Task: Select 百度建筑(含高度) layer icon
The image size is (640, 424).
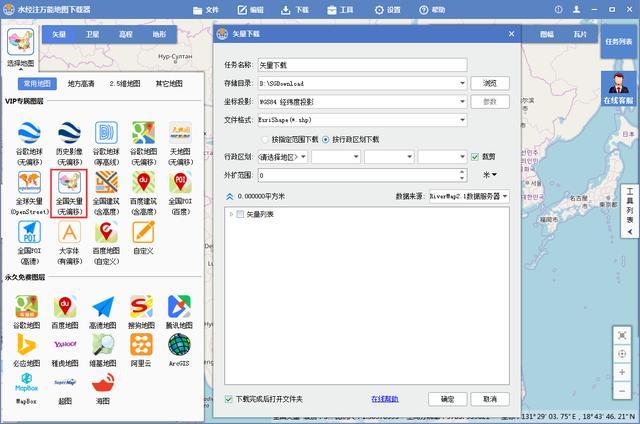Action: point(143,182)
